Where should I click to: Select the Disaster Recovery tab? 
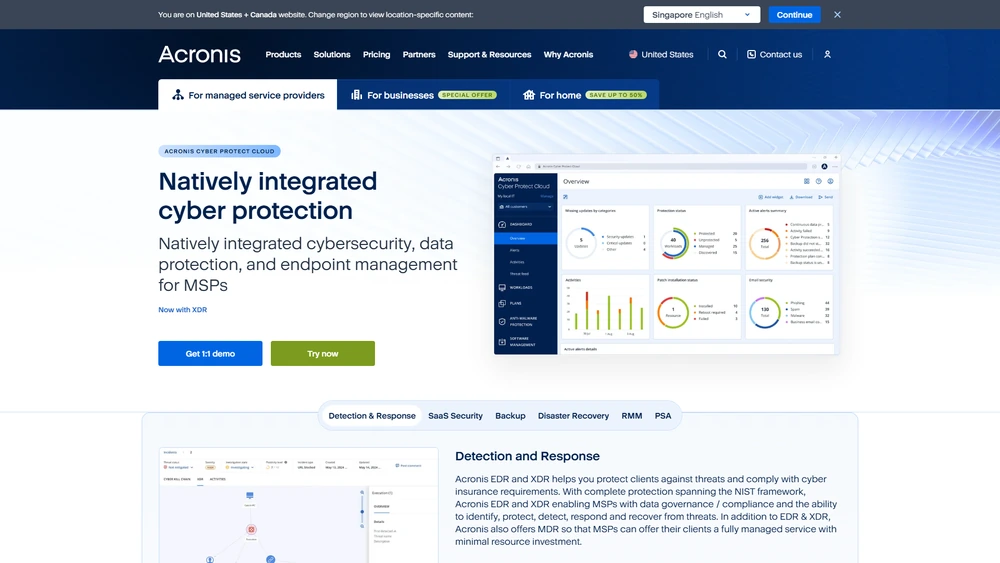coord(573,416)
